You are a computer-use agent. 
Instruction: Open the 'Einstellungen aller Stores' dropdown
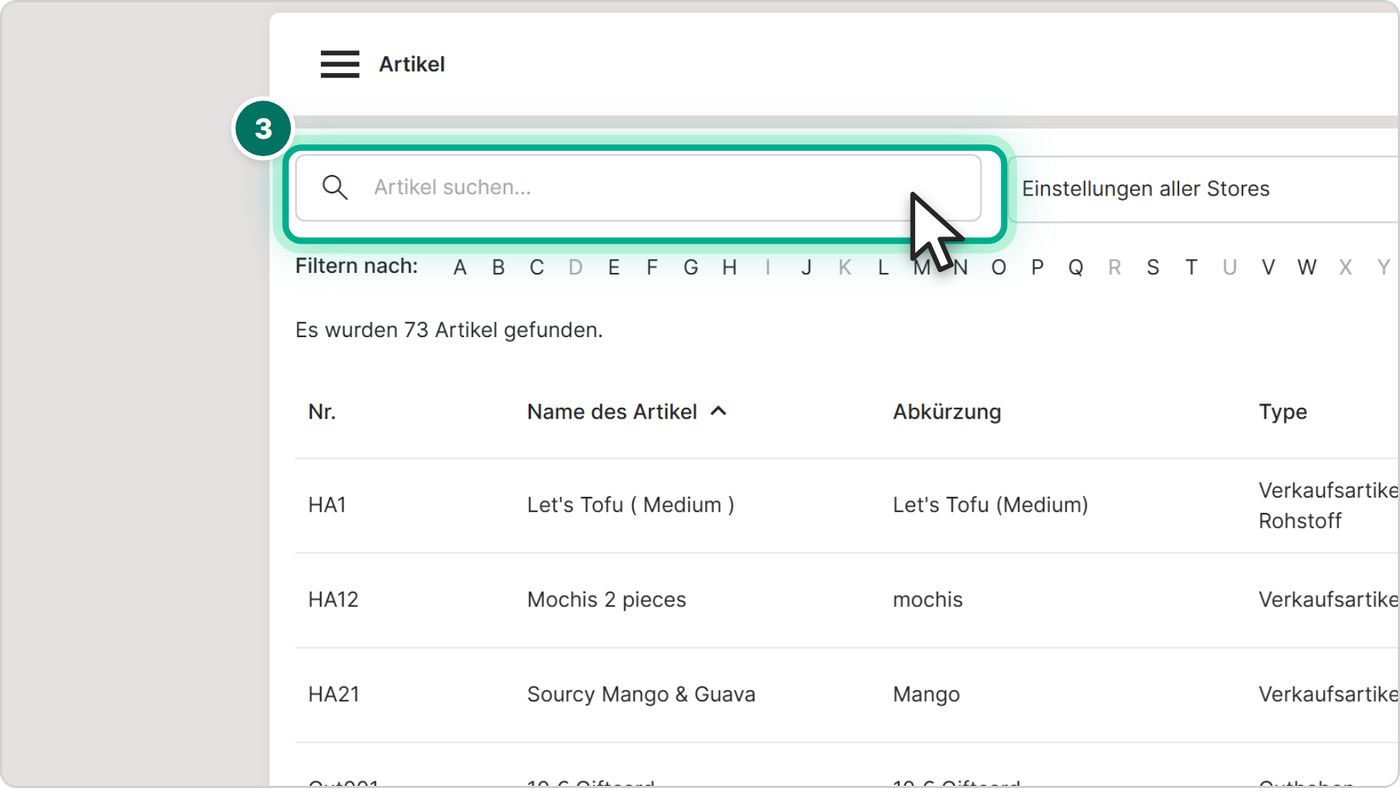(x=1204, y=189)
